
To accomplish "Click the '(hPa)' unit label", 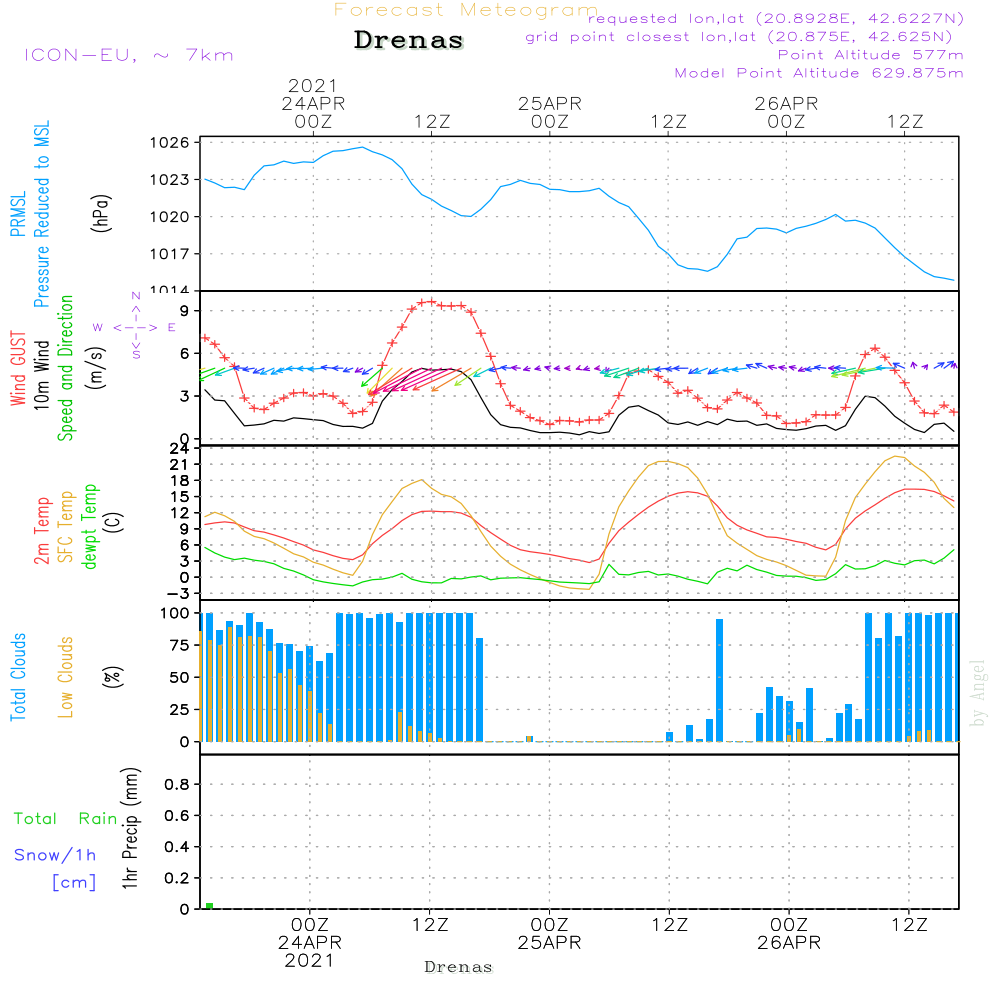I will [x=101, y=214].
